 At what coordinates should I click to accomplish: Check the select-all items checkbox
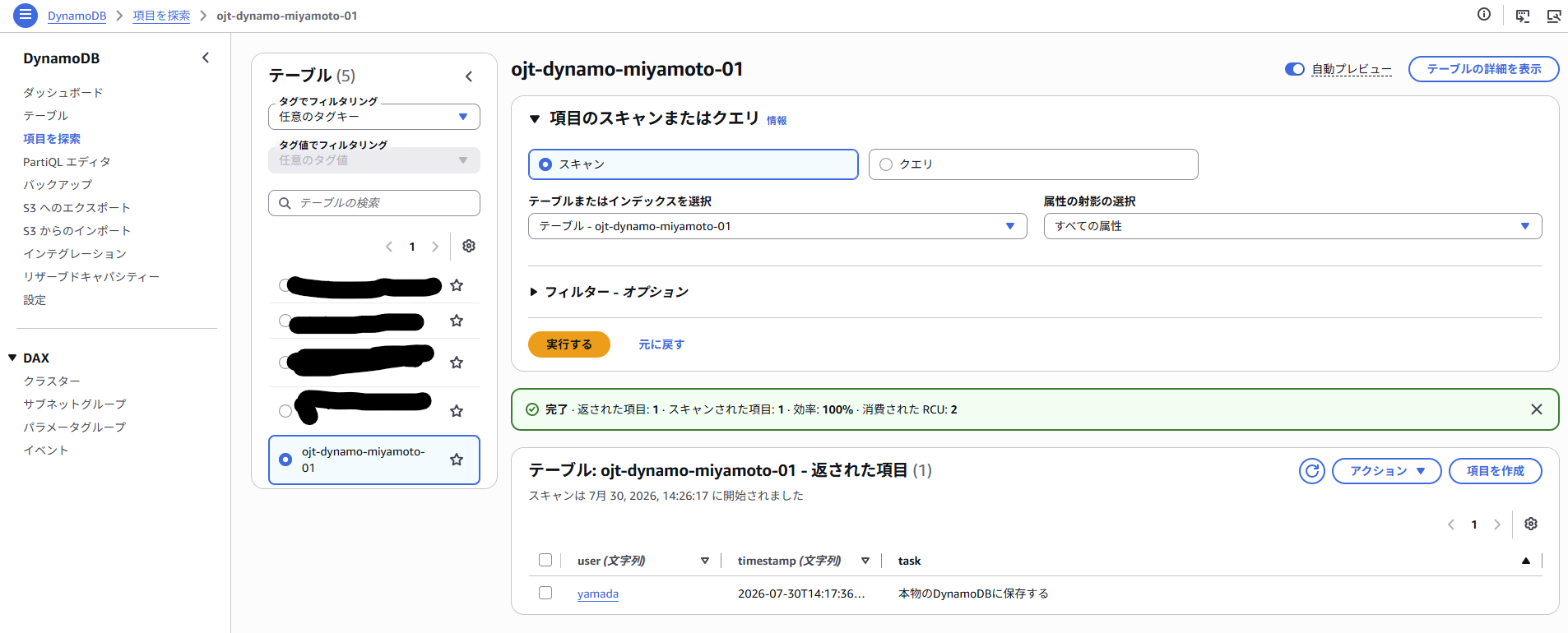click(545, 560)
